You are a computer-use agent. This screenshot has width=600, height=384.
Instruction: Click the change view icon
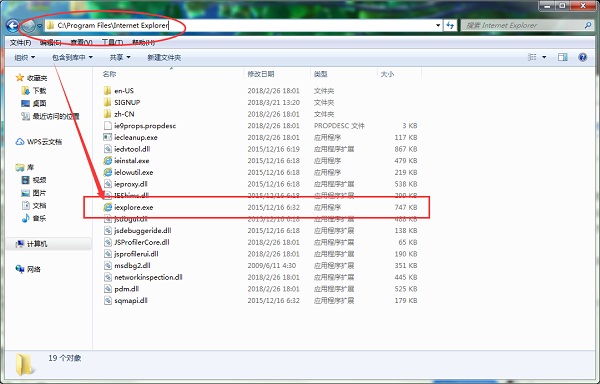point(532,57)
